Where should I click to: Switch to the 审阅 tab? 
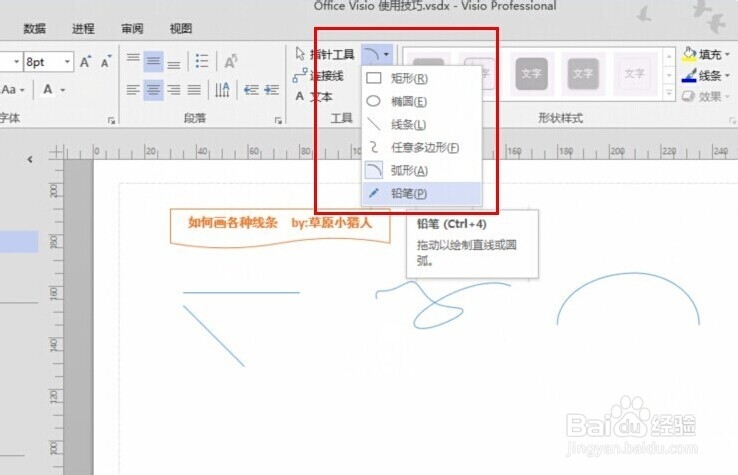(x=132, y=29)
